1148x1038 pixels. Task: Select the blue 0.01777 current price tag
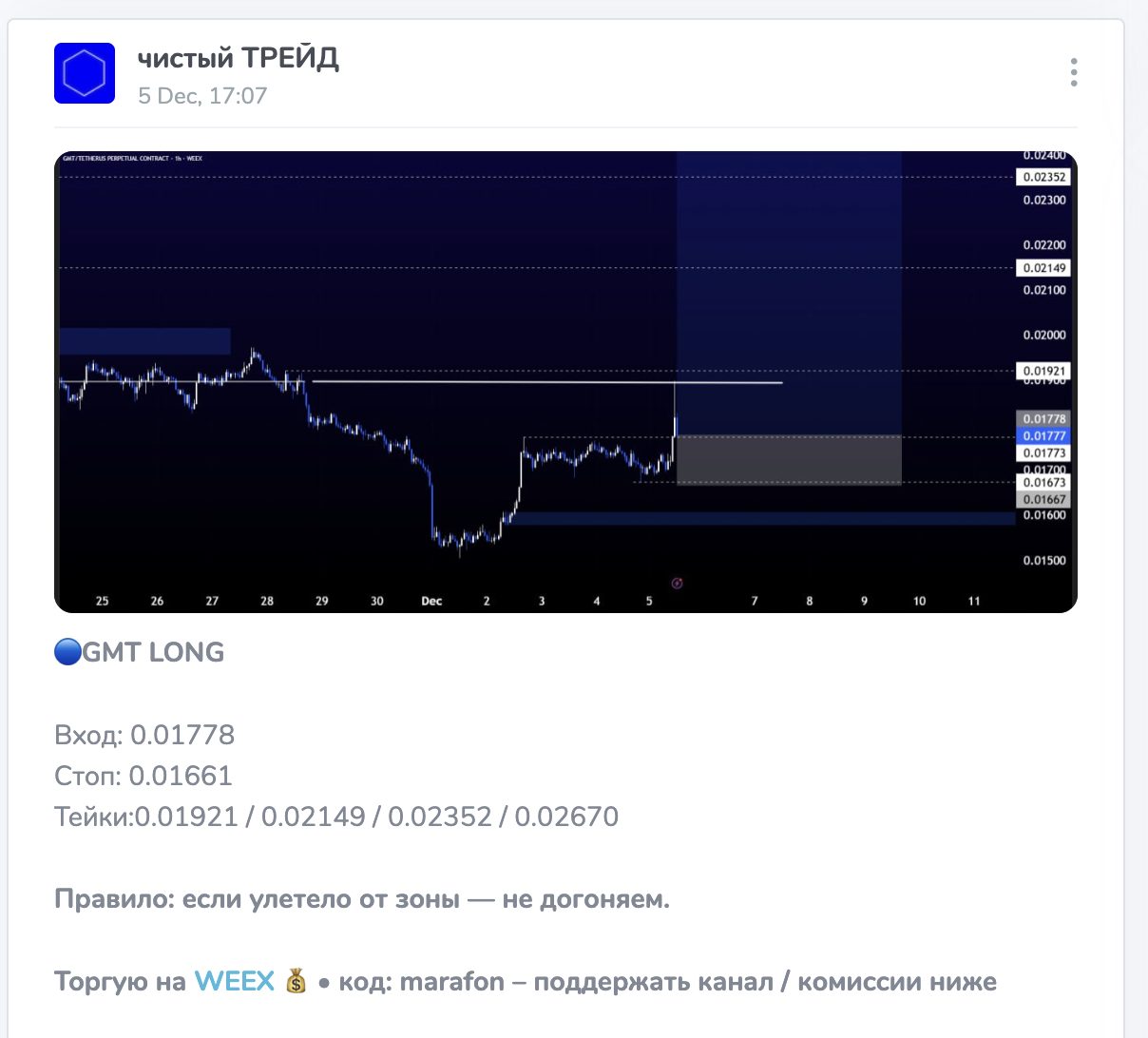tap(1042, 435)
